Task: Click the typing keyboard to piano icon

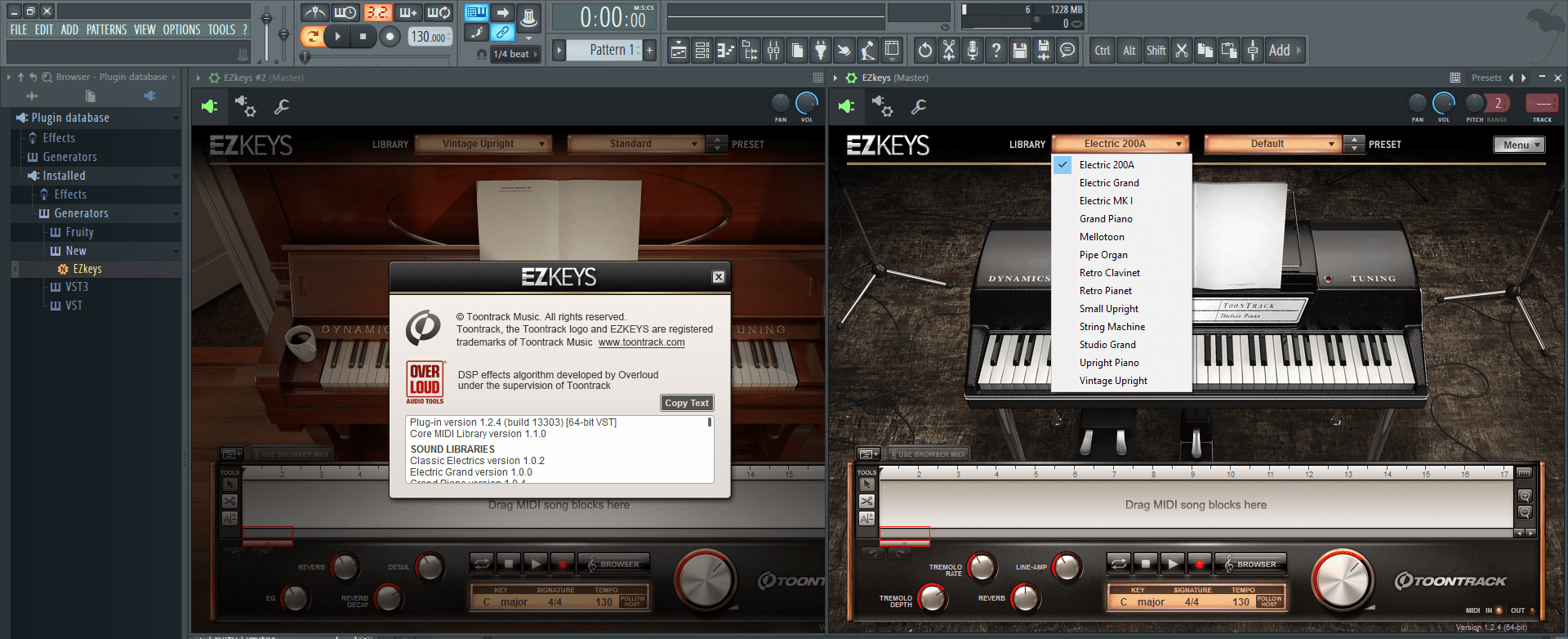Action: click(x=477, y=12)
